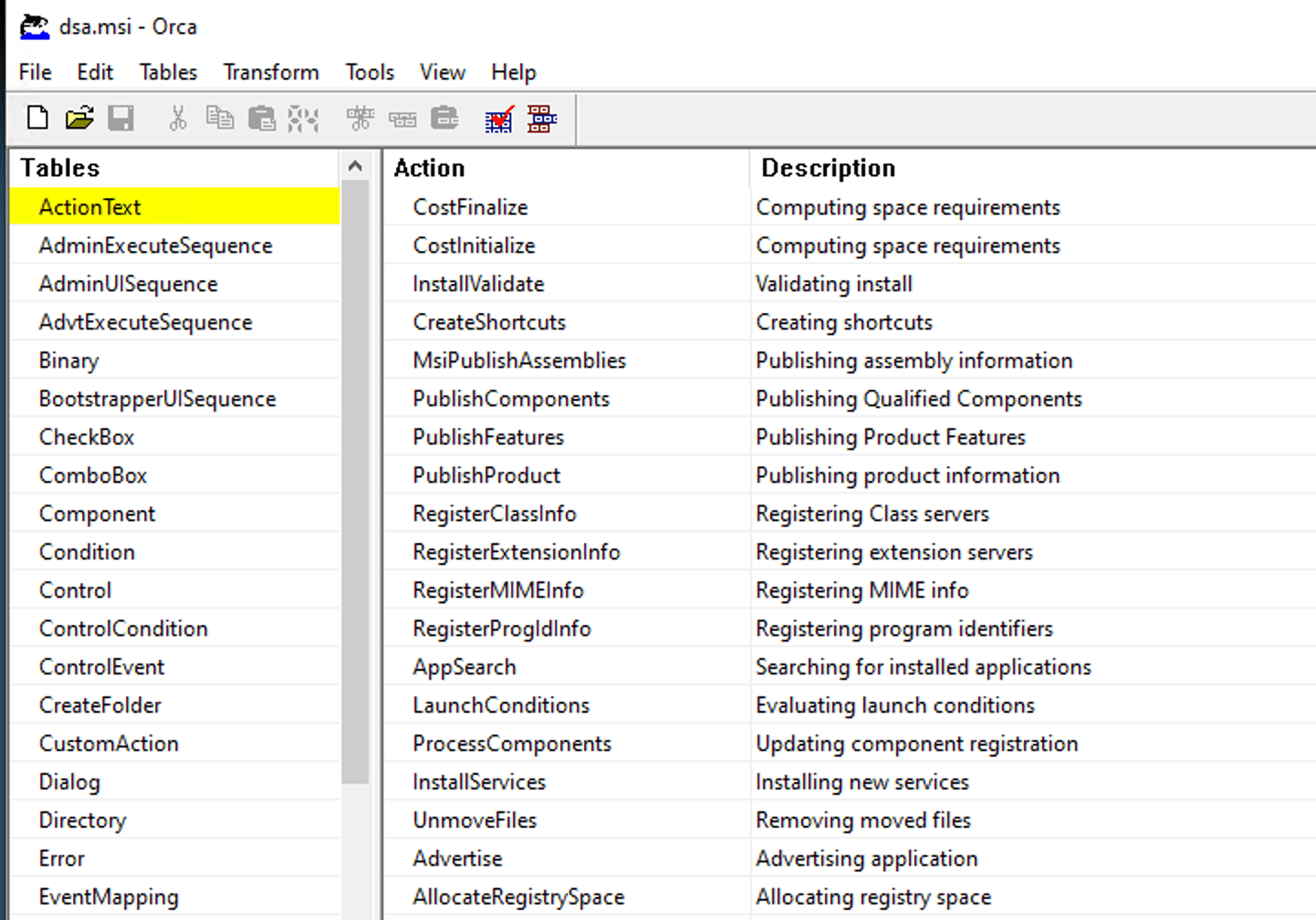Screen dimensions: 1316x920
Task: Click the Copy toolbar icon
Action: (220, 118)
